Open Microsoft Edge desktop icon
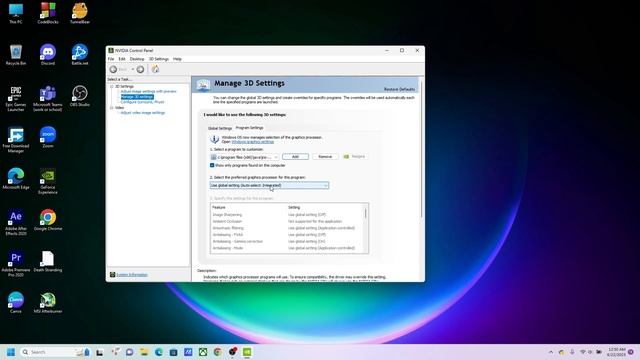This screenshot has width=640, height=360. point(16,179)
